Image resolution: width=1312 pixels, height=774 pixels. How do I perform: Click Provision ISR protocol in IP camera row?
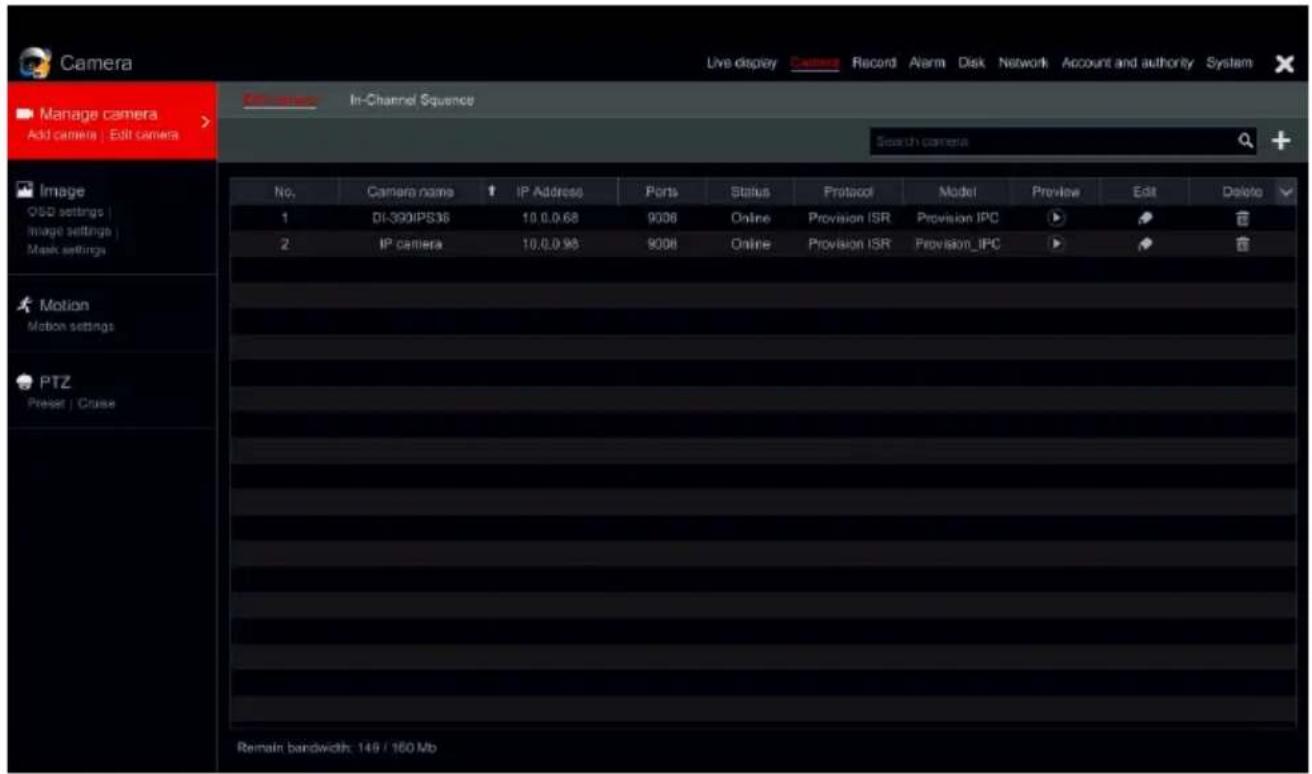[848, 242]
